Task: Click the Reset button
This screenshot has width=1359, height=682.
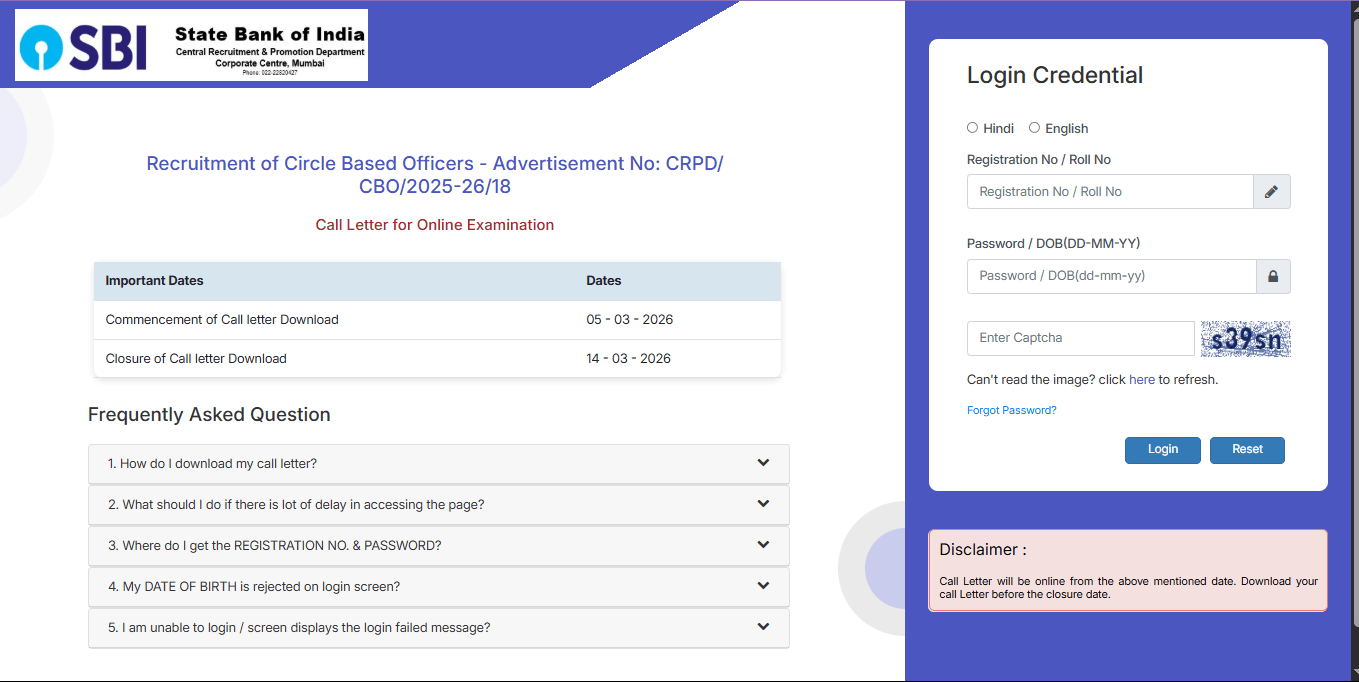Action: [1247, 450]
